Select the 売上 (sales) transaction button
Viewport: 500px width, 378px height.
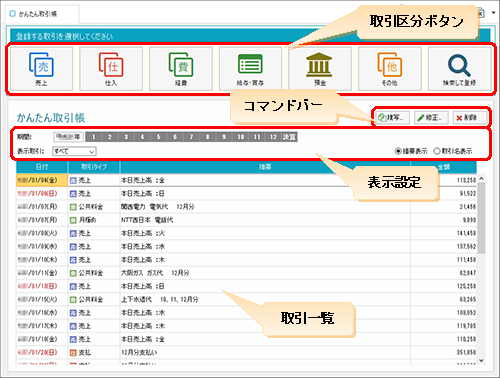click(x=41, y=69)
